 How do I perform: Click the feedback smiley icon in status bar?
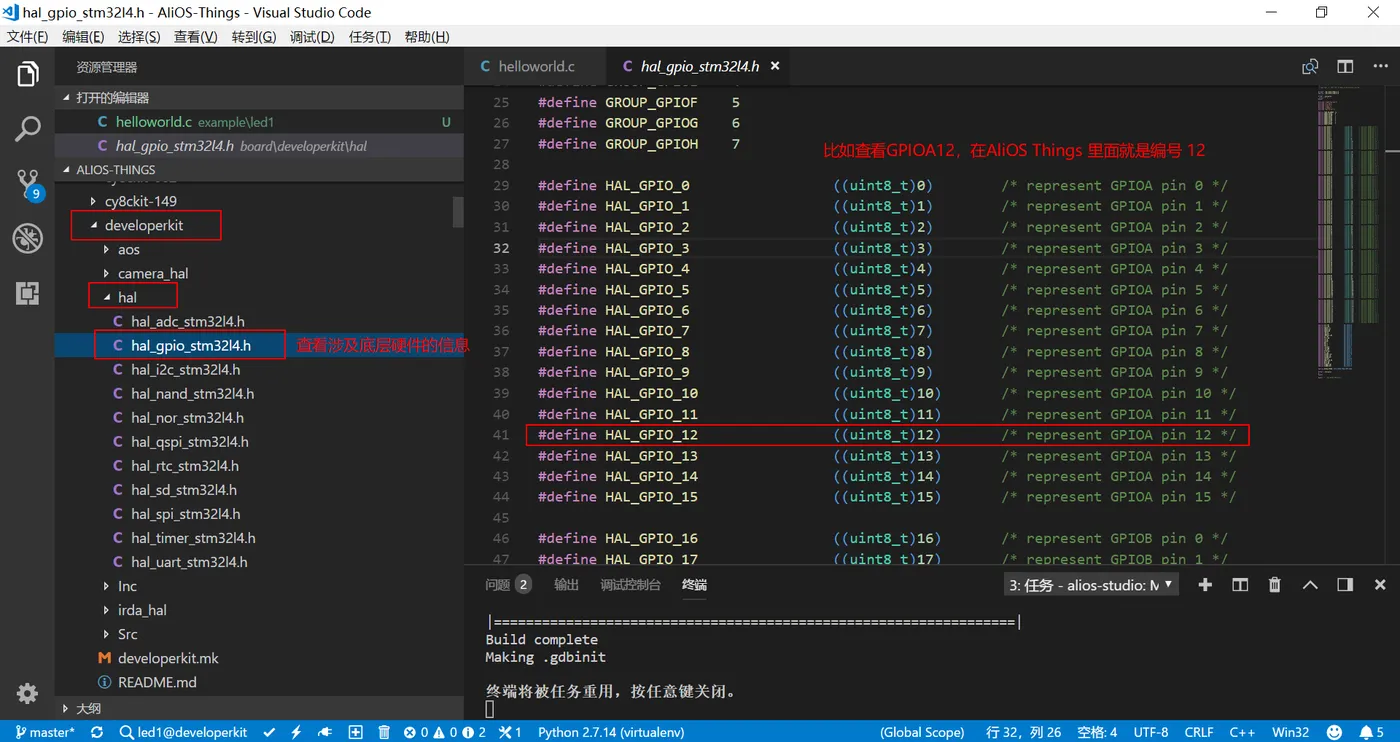1333,732
